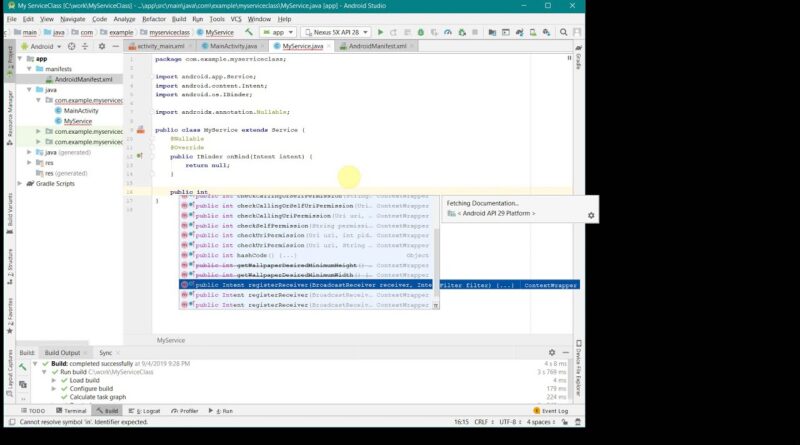Switch to the AndroidManifest.xml editor tab

[x=377, y=46]
